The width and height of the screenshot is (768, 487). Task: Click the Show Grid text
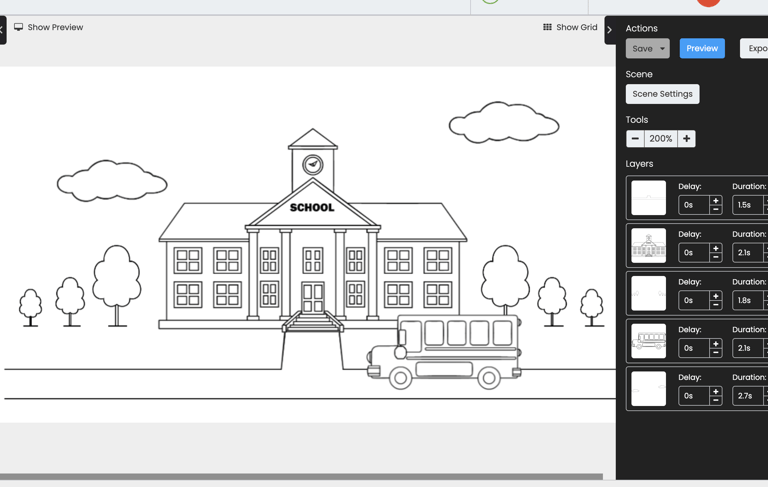pos(576,27)
